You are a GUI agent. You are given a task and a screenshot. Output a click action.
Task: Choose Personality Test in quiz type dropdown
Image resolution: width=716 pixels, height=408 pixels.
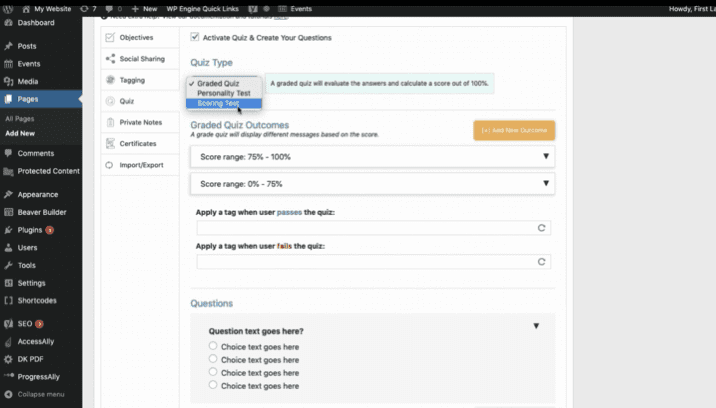coord(224,93)
